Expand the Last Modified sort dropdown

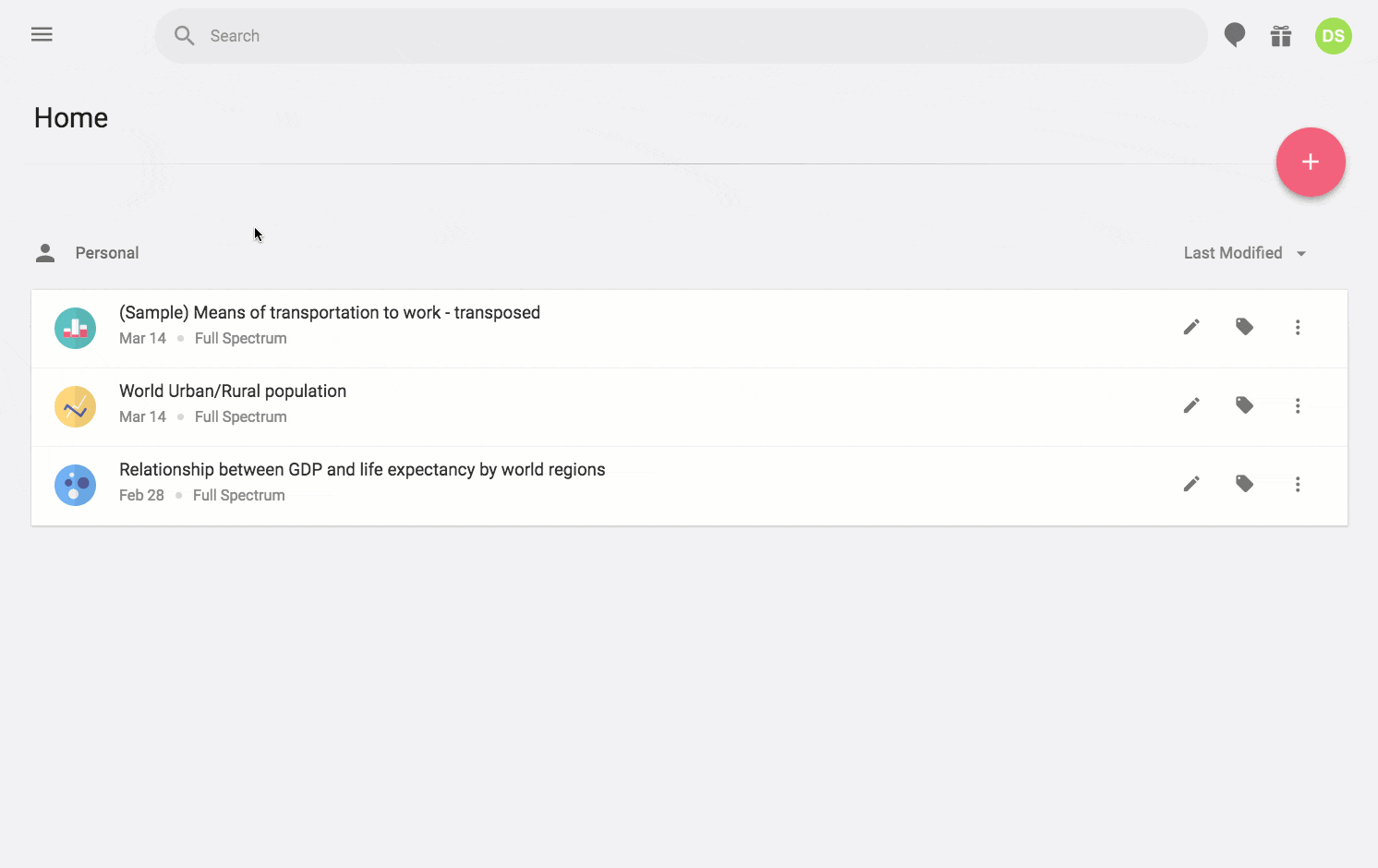point(1244,253)
